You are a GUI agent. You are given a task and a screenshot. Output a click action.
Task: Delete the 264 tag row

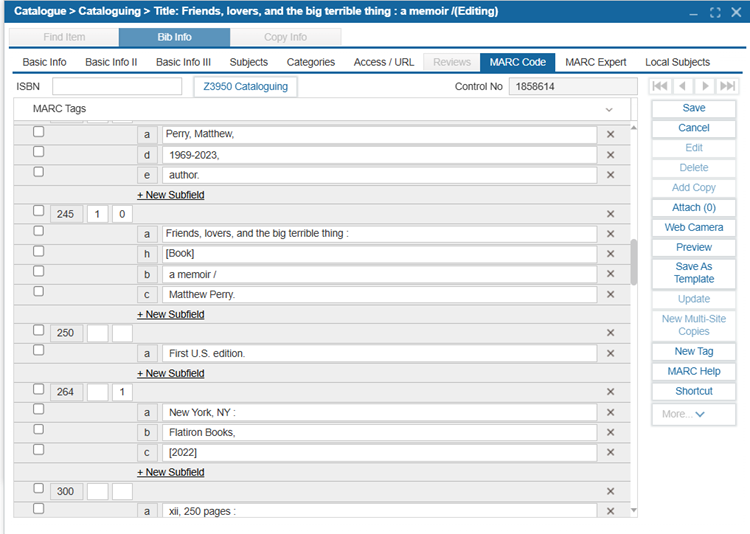pos(610,392)
